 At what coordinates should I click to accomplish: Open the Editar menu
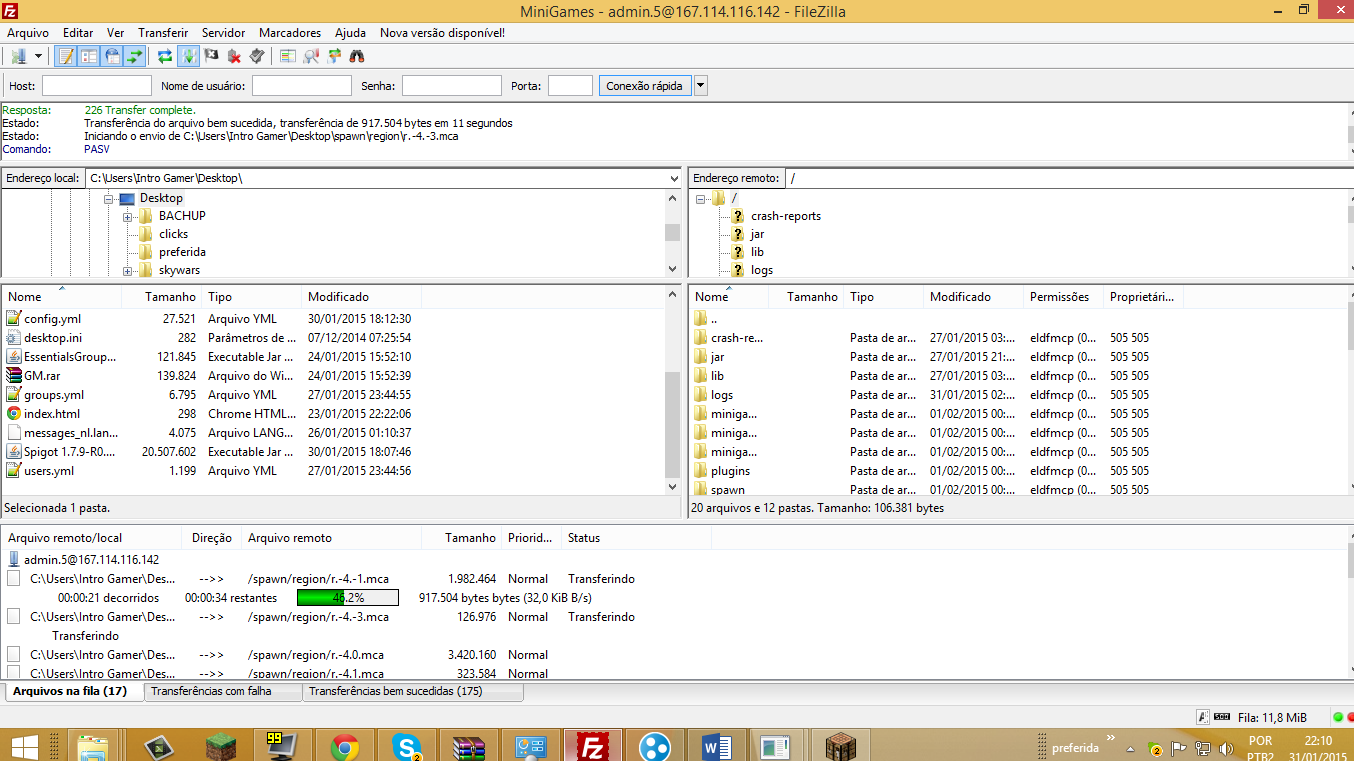(78, 33)
